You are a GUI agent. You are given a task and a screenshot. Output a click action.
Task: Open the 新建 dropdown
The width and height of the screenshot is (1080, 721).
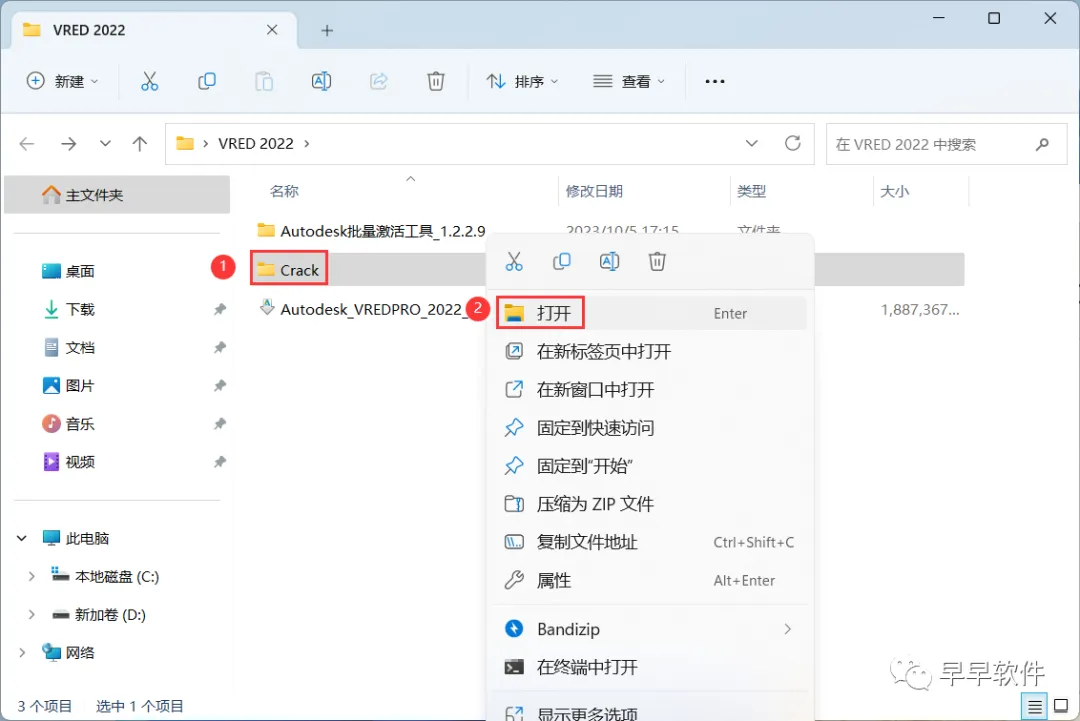click(63, 81)
